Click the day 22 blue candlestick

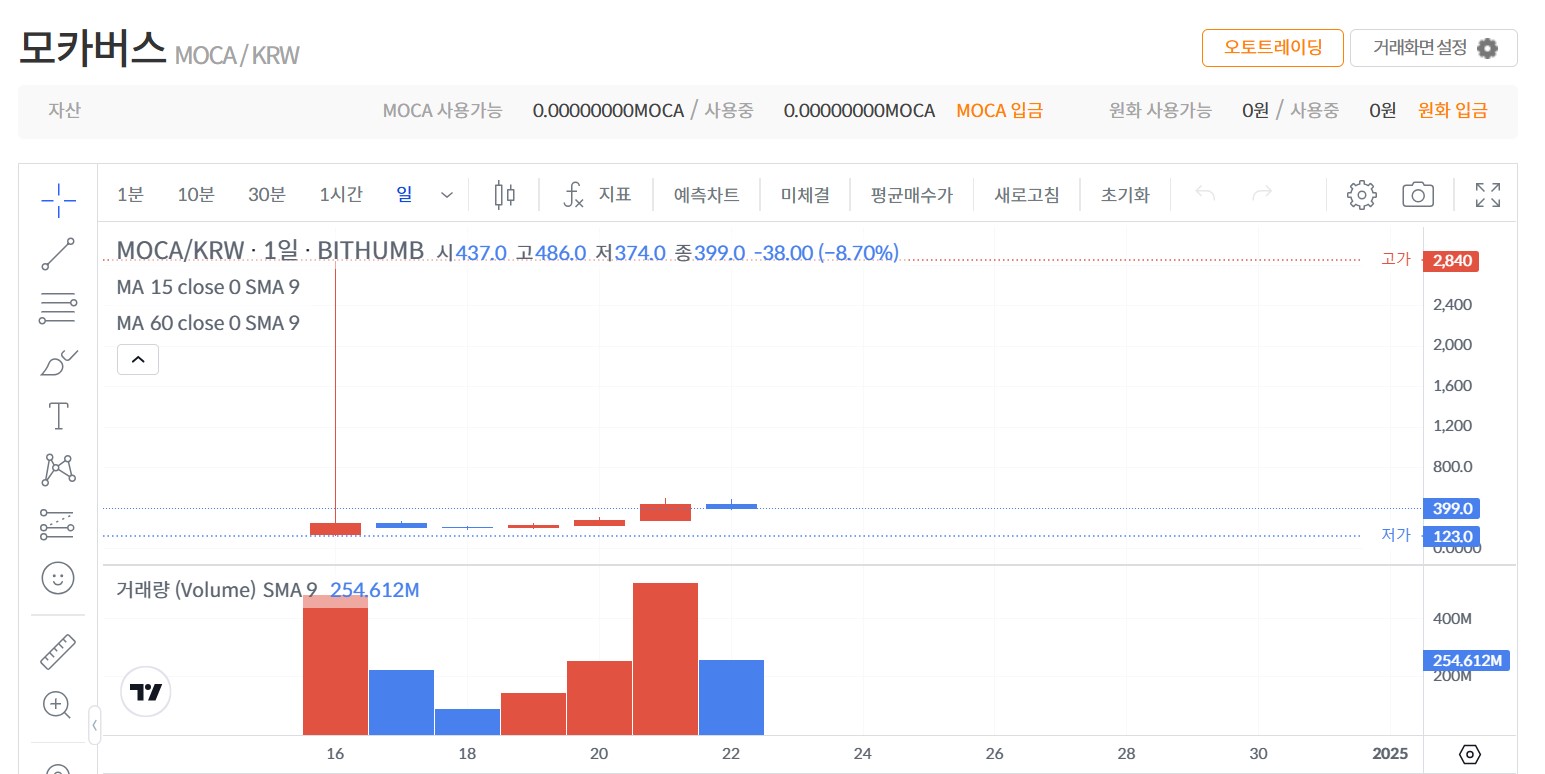[x=731, y=506]
